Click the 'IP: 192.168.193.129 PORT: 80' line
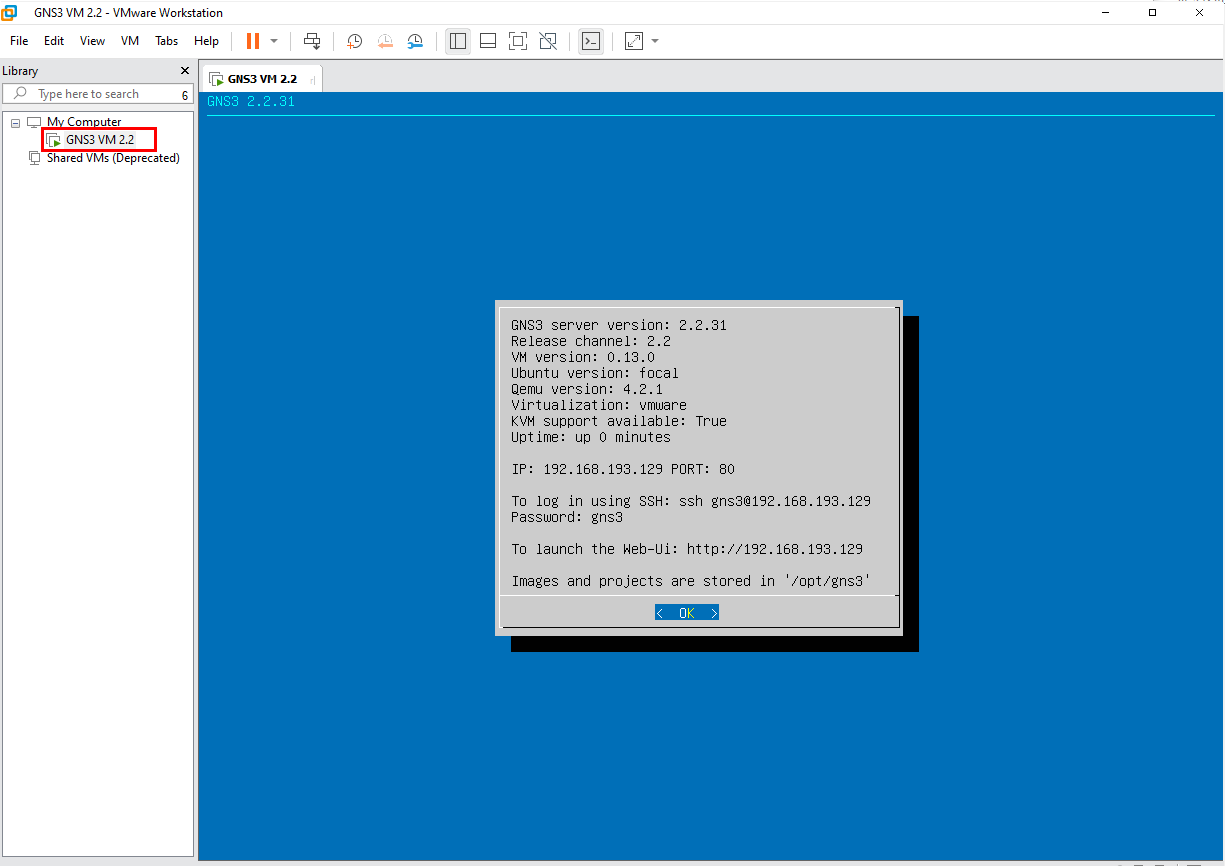The image size is (1225, 866). [623, 469]
